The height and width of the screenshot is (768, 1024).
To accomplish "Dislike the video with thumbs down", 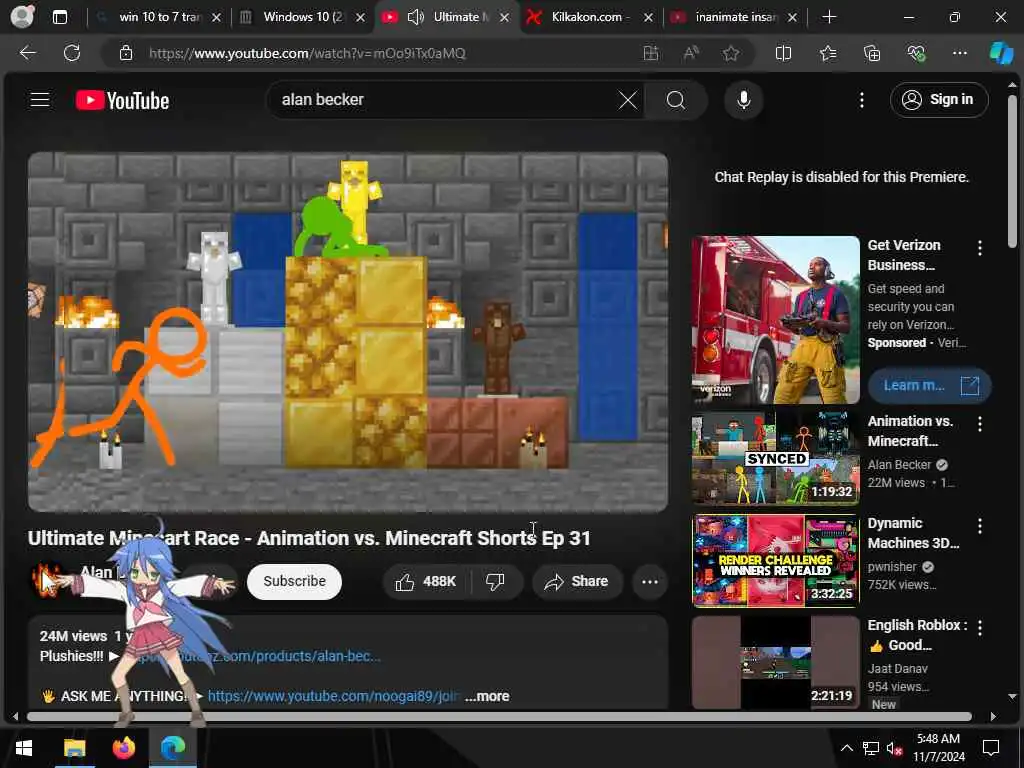I will click(496, 581).
